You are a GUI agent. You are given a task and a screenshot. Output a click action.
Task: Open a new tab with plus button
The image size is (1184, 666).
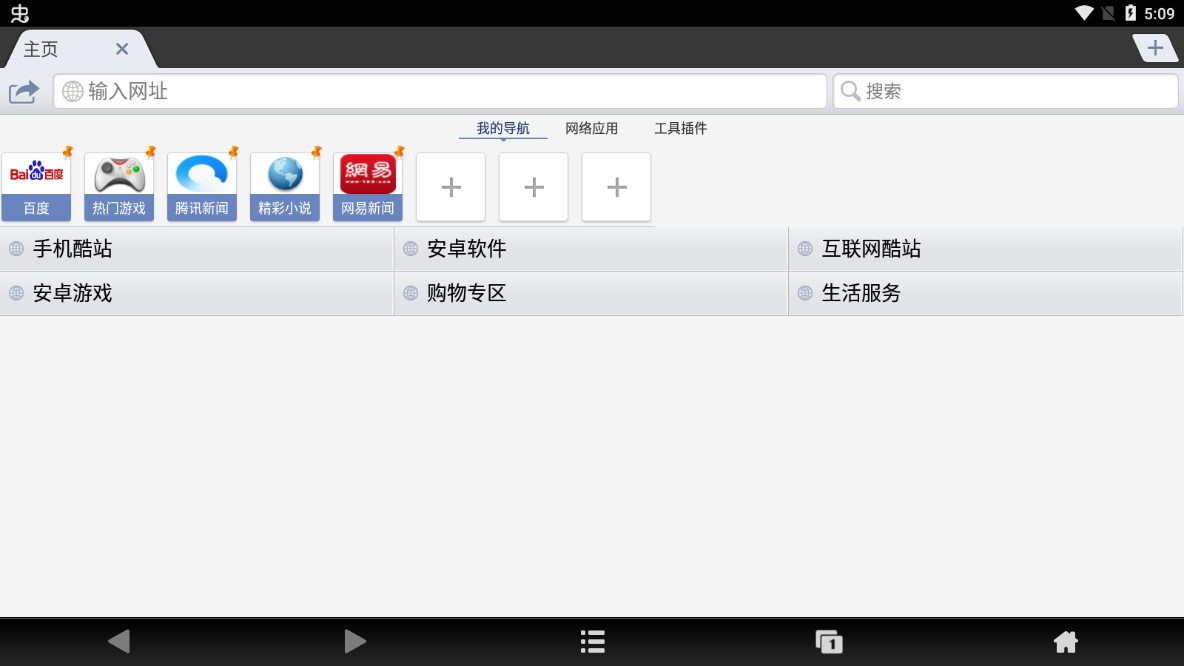click(x=1155, y=48)
